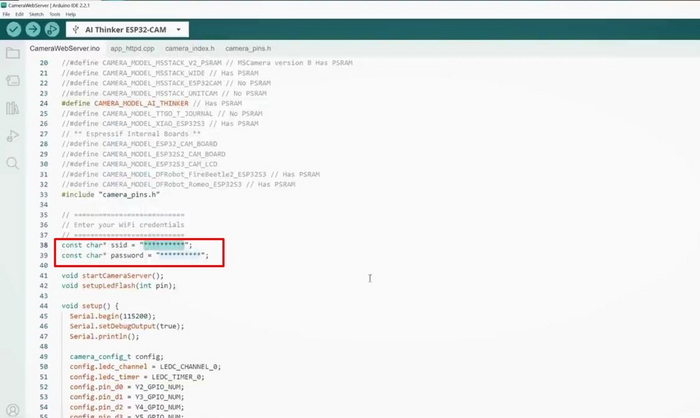The width and height of the screenshot is (700, 418).
Task: Upload the sketch with the arrow button
Action: (32, 30)
